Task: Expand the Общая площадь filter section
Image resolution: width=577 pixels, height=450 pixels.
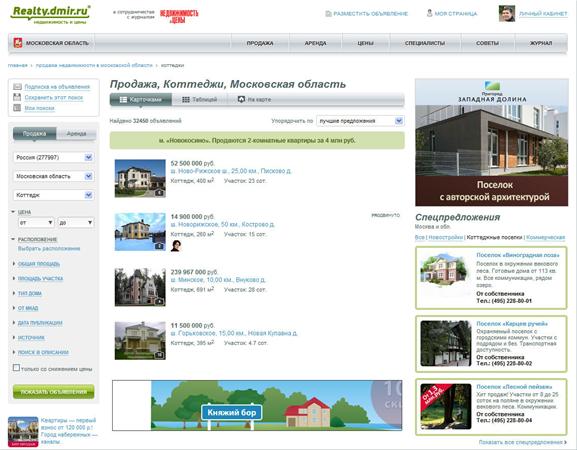Action: click(39, 264)
